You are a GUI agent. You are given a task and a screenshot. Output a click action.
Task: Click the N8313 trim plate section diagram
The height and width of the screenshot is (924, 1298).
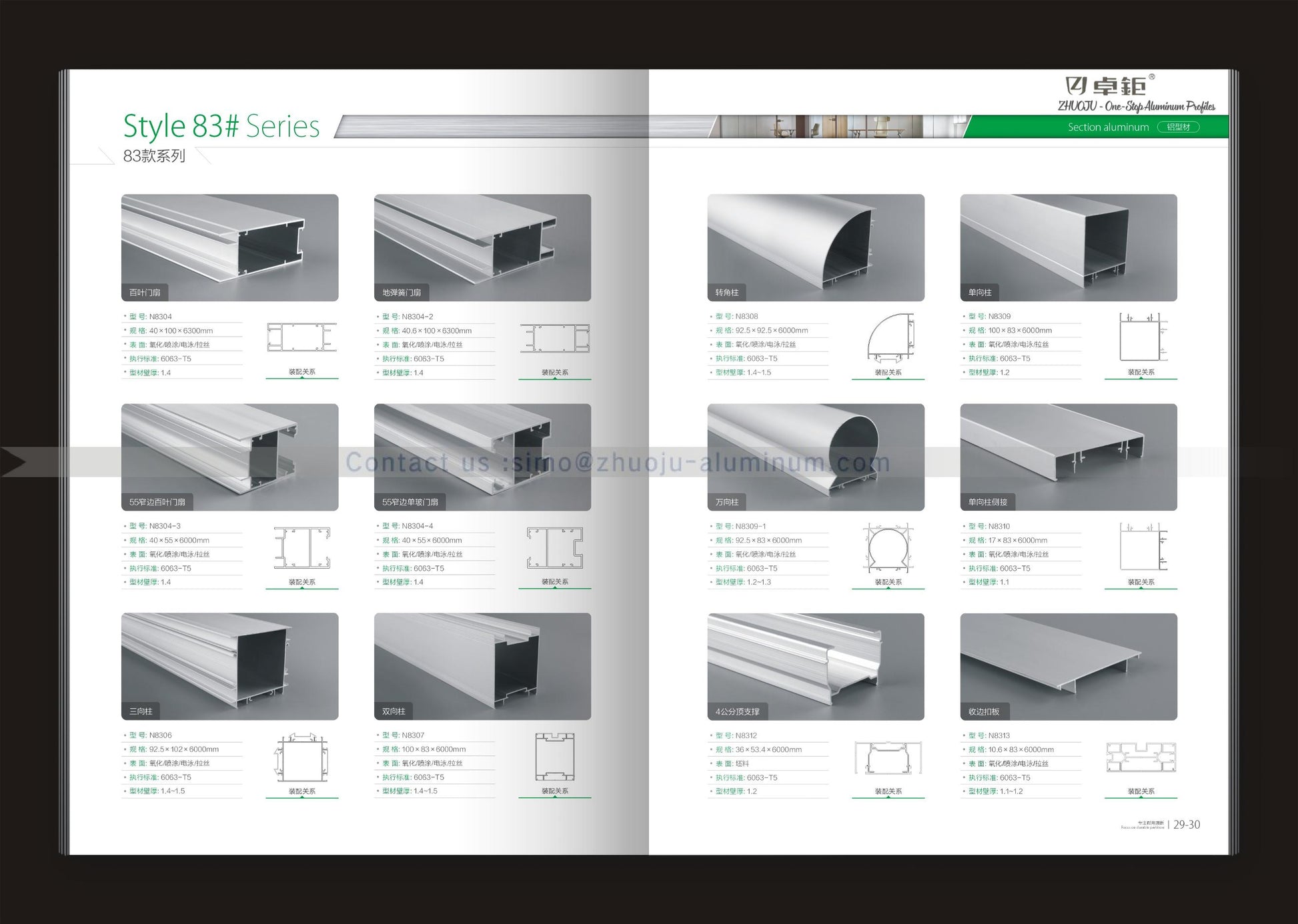1141,758
